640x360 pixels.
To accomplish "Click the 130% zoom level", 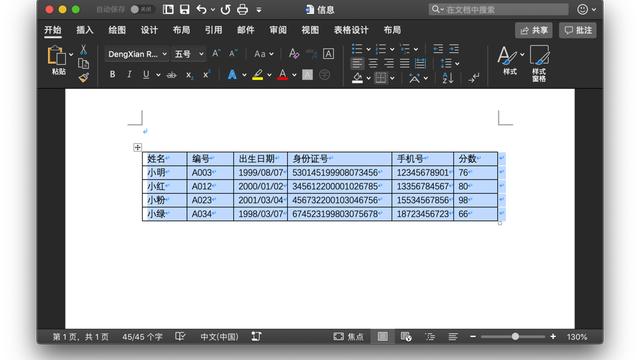I will click(x=577, y=337).
